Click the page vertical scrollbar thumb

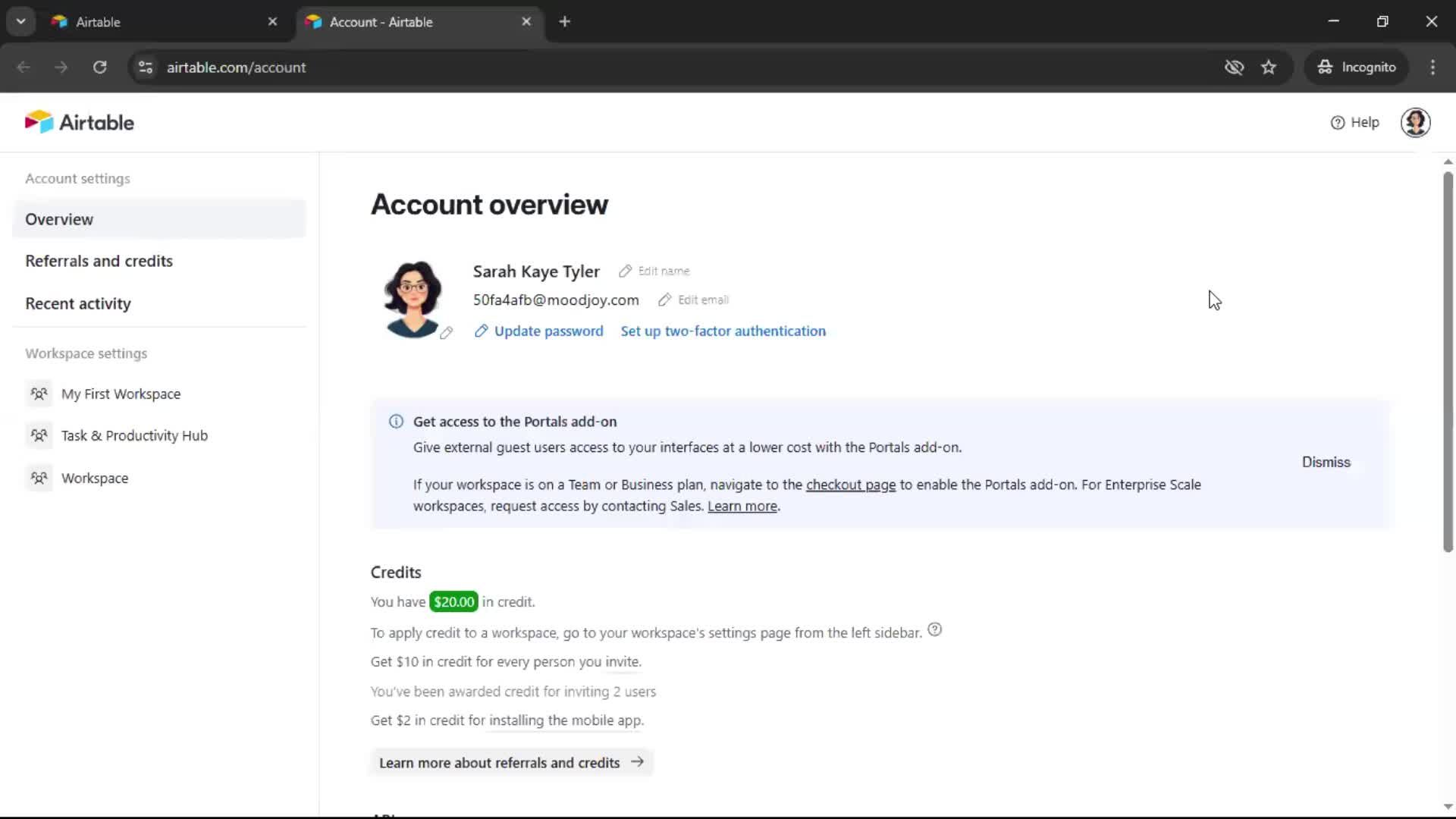[1448, 362]
